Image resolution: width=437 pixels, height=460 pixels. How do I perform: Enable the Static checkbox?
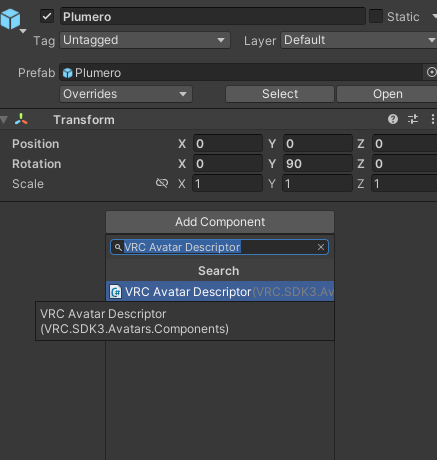(376, 16)
